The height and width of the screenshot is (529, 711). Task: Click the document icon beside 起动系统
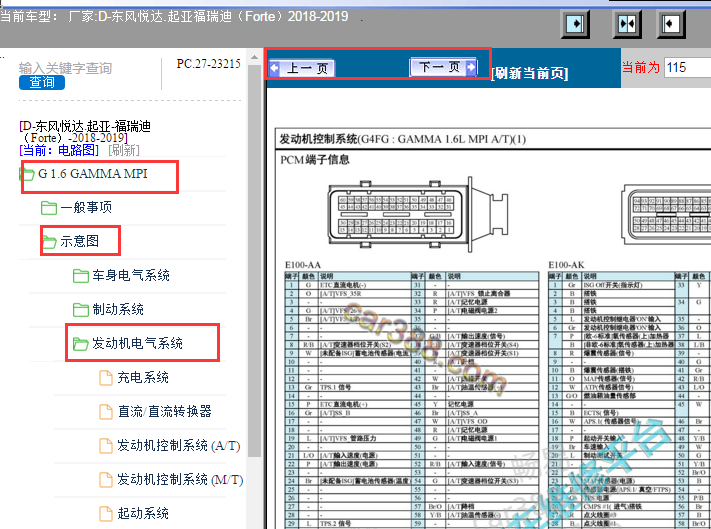106,514
